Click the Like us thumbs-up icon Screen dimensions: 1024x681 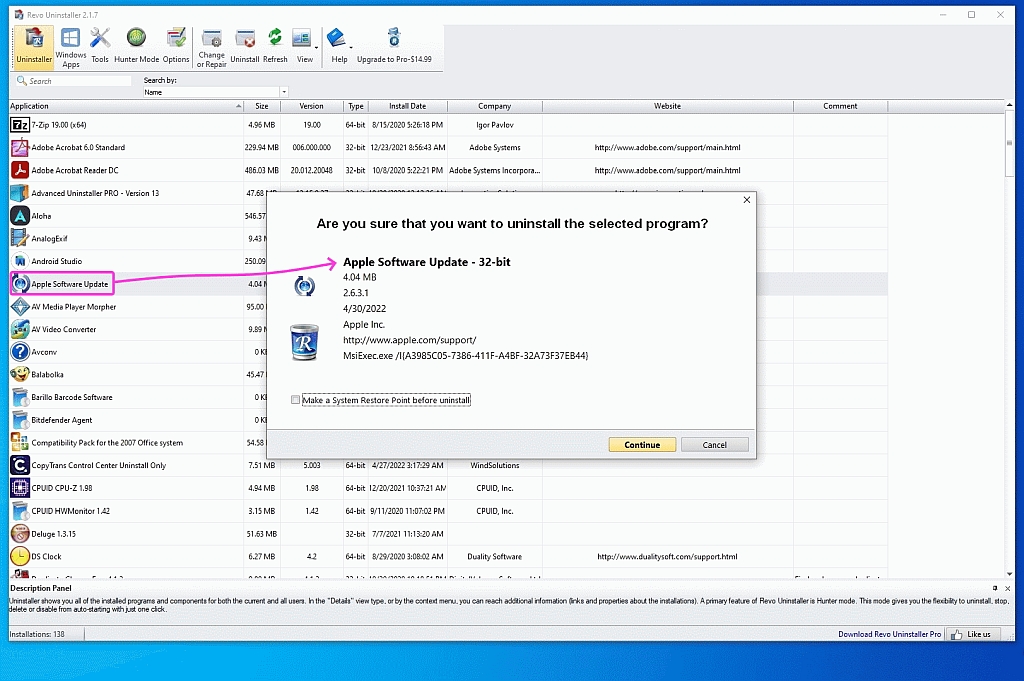[x=957, y=634]
